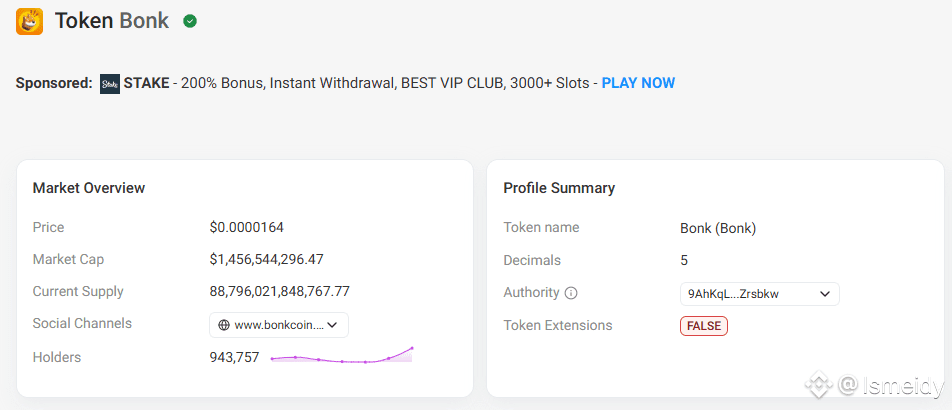Click the Price value $0.0000164

(246, 228)
